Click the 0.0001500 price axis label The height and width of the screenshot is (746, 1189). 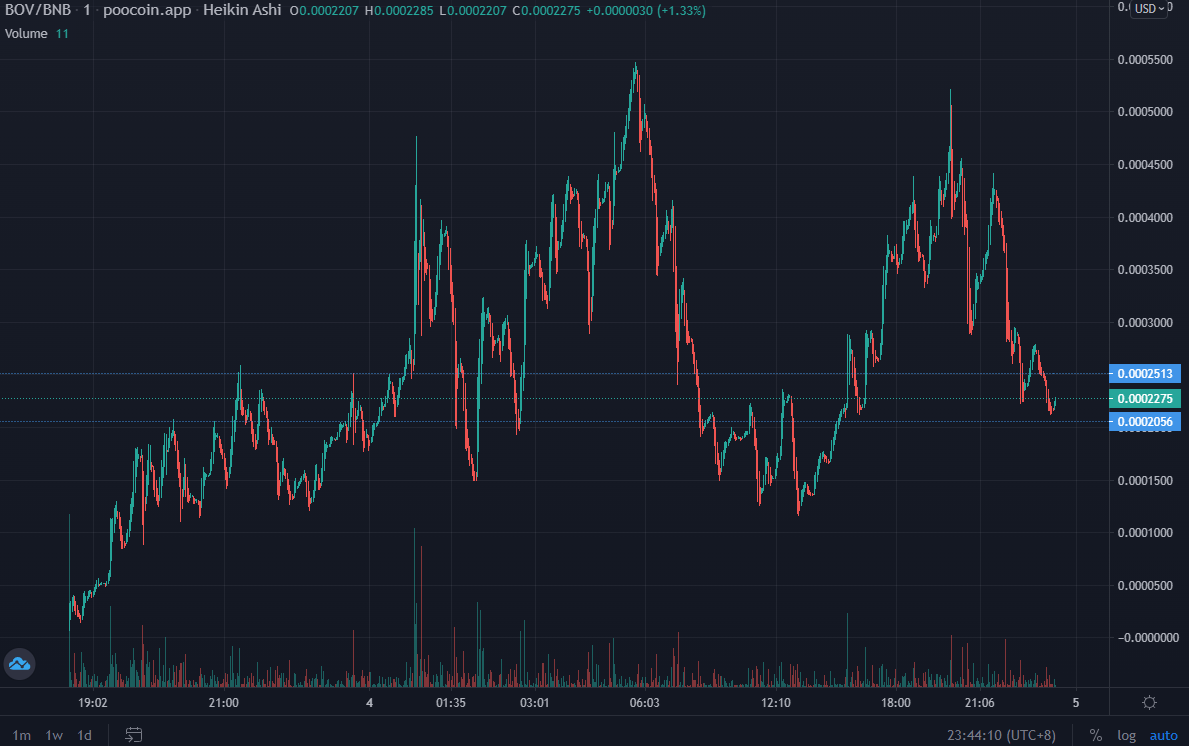click(1145, 481)
